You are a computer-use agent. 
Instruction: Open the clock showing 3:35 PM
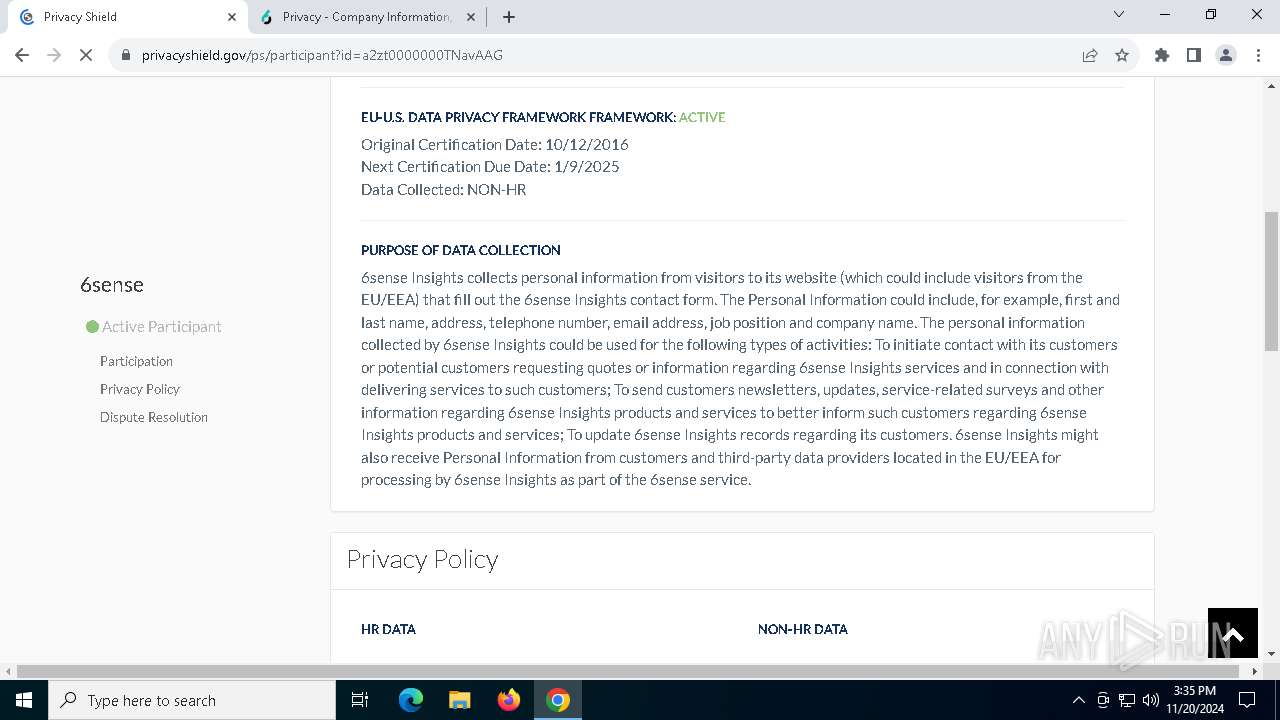tap(1194, 700)
